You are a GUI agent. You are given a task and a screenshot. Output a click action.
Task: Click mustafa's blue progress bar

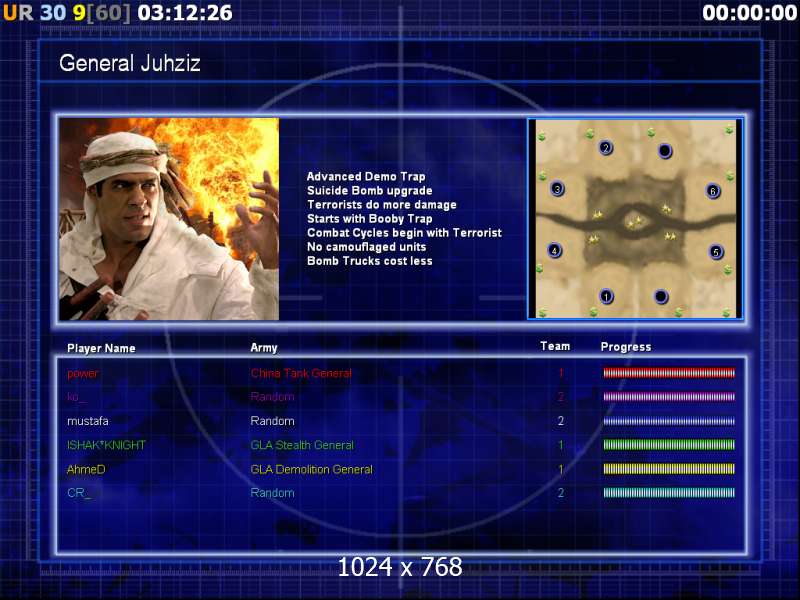click(x=669, y=421)
